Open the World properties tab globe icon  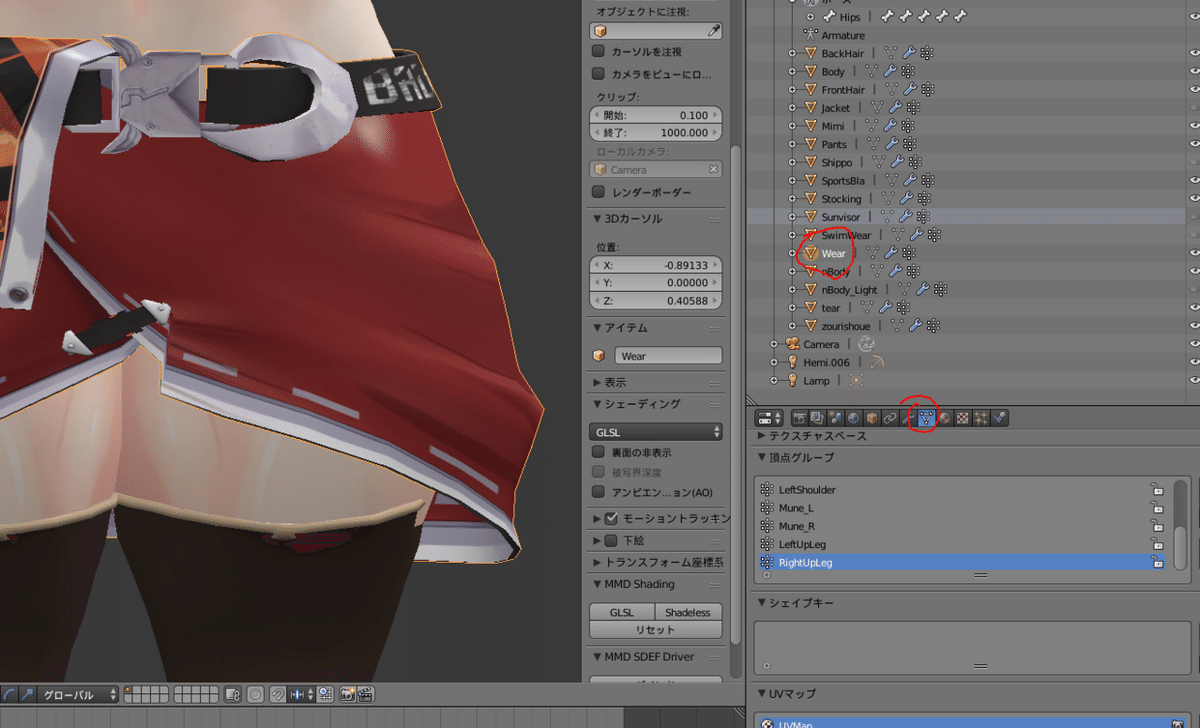pyautogui.click(x=853, y=418)
